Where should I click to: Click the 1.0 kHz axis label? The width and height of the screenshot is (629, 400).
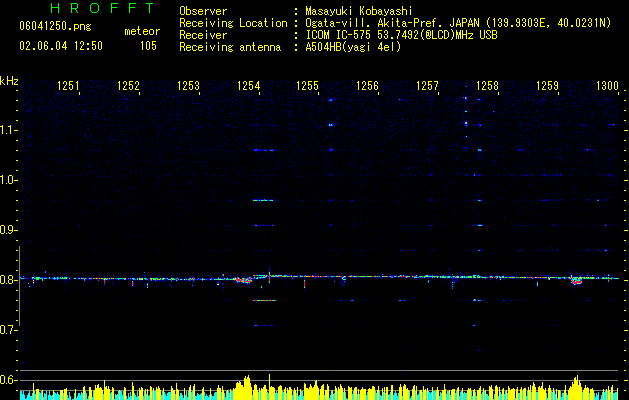[8, 180]
